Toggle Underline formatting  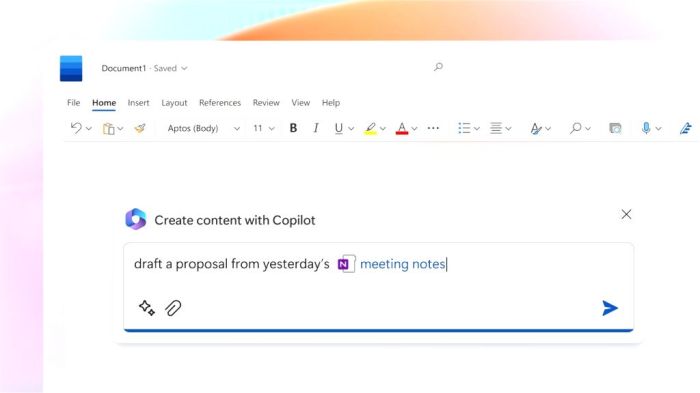(x=339, y=128)
